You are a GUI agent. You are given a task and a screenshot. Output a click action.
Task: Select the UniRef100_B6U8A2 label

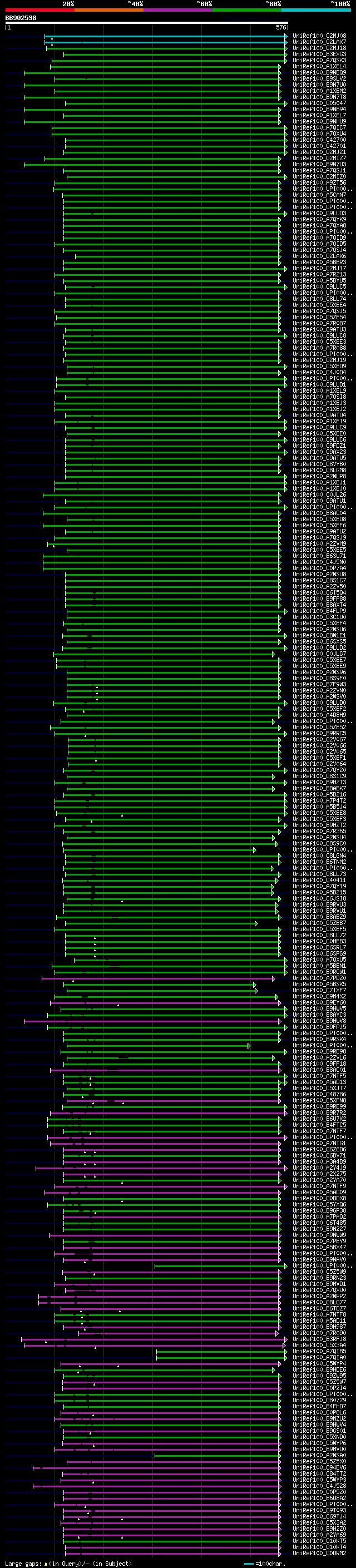click(x=319, y=1498)
